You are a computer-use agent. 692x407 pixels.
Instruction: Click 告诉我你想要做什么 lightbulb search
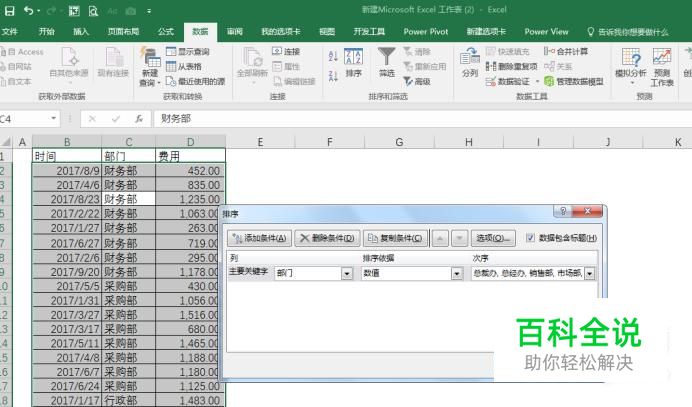pyautogui.click(x=628, y=32)
